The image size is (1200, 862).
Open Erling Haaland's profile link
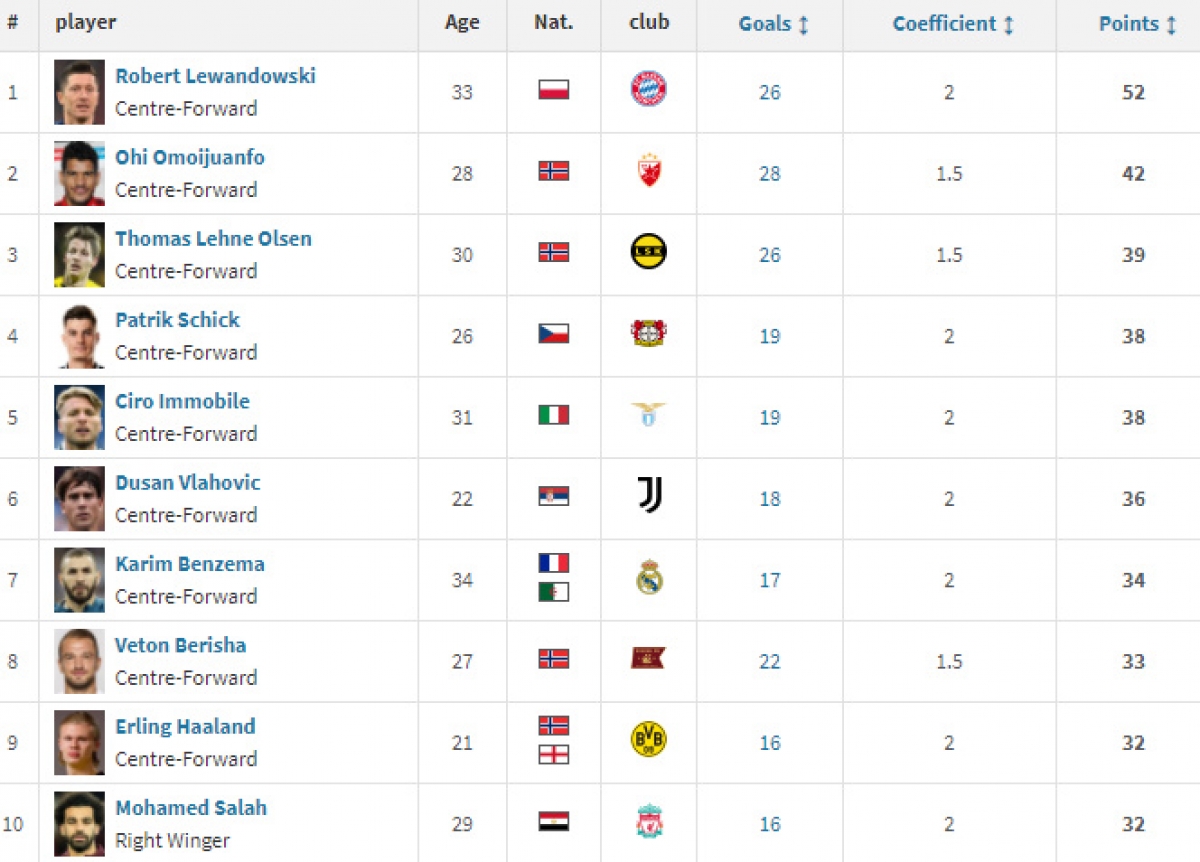185,727
